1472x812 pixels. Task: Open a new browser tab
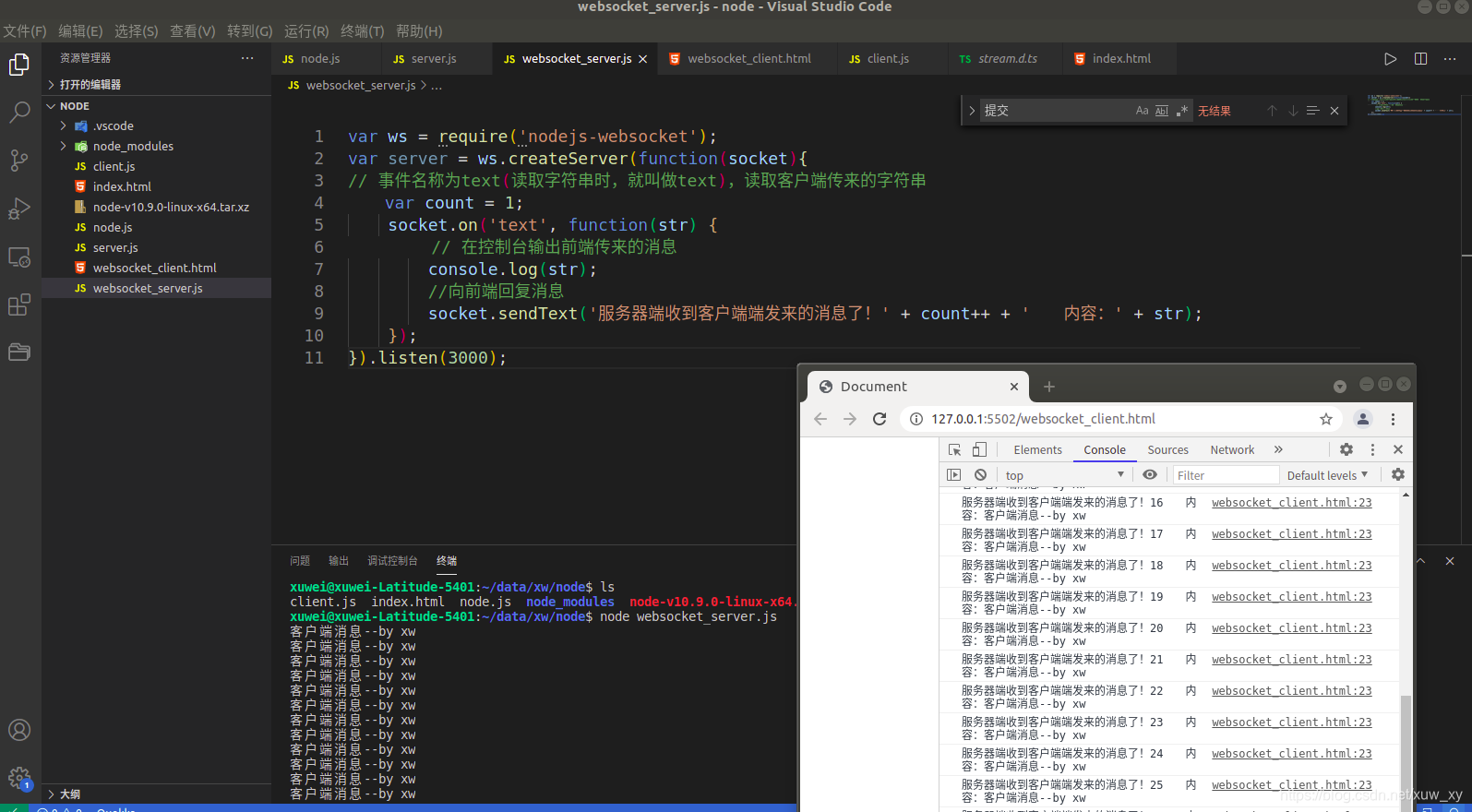(x=1048, y=387)
